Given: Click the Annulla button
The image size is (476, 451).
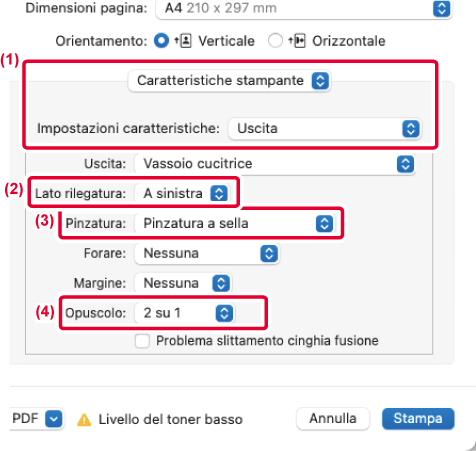Looking at the screenshot, I should tap(333, 419).
